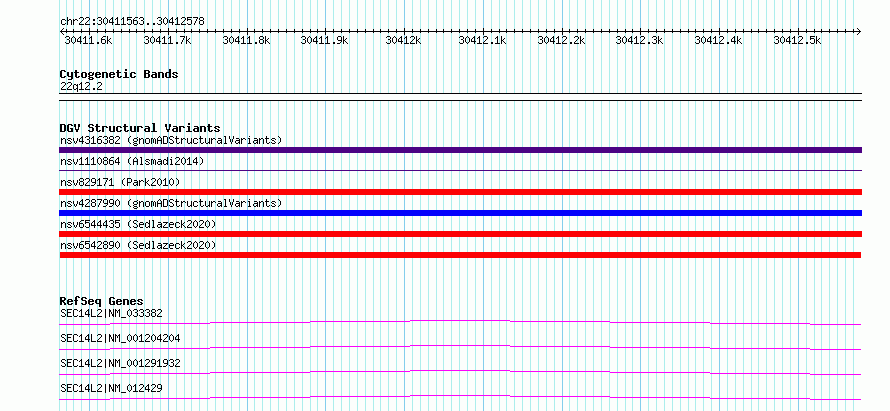This screenshot has width=890, height=411.
Task: Open the nsv1110864 (Alsmadi2014) label
Action: pyautogui.click(x=132, y=161)
